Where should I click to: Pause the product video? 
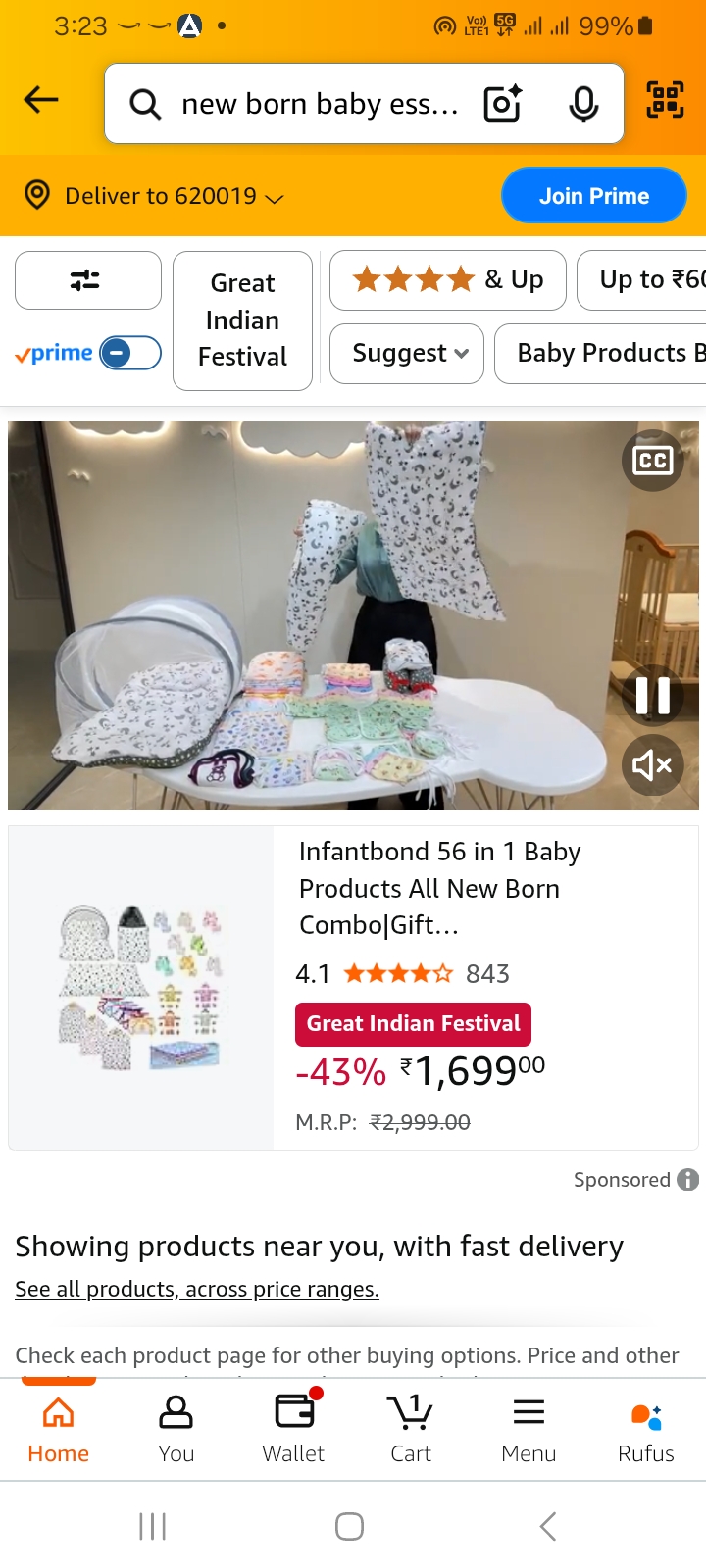click(652, 696)
